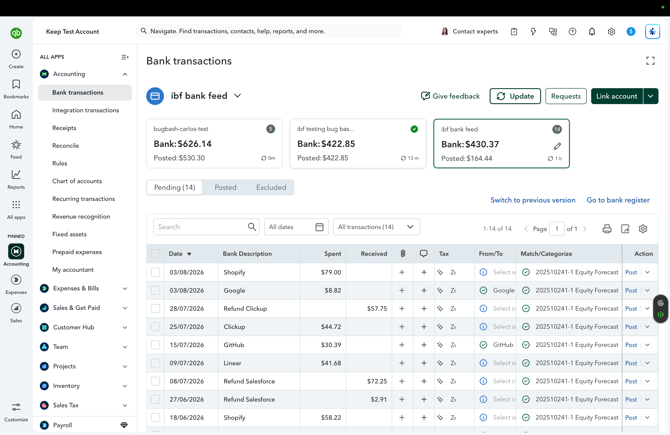Select the bugbash-carlos-test bank card
This screenshot has width=670, height=435.
(x=214, y=144)
